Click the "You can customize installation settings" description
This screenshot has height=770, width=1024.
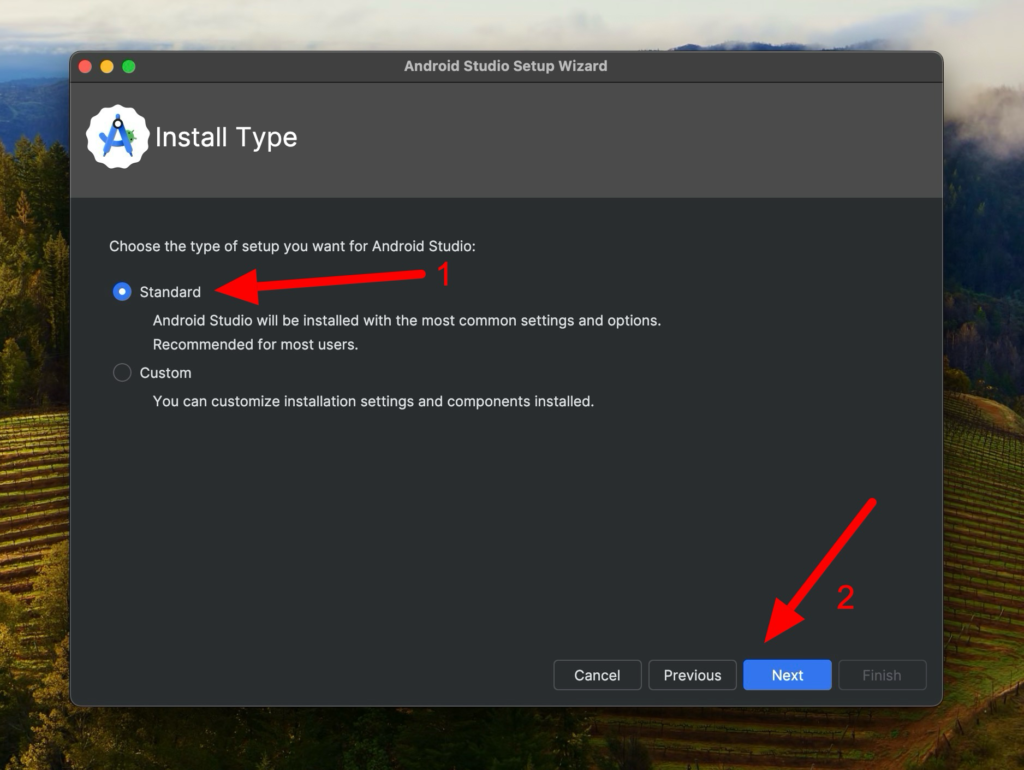[373, 401]
